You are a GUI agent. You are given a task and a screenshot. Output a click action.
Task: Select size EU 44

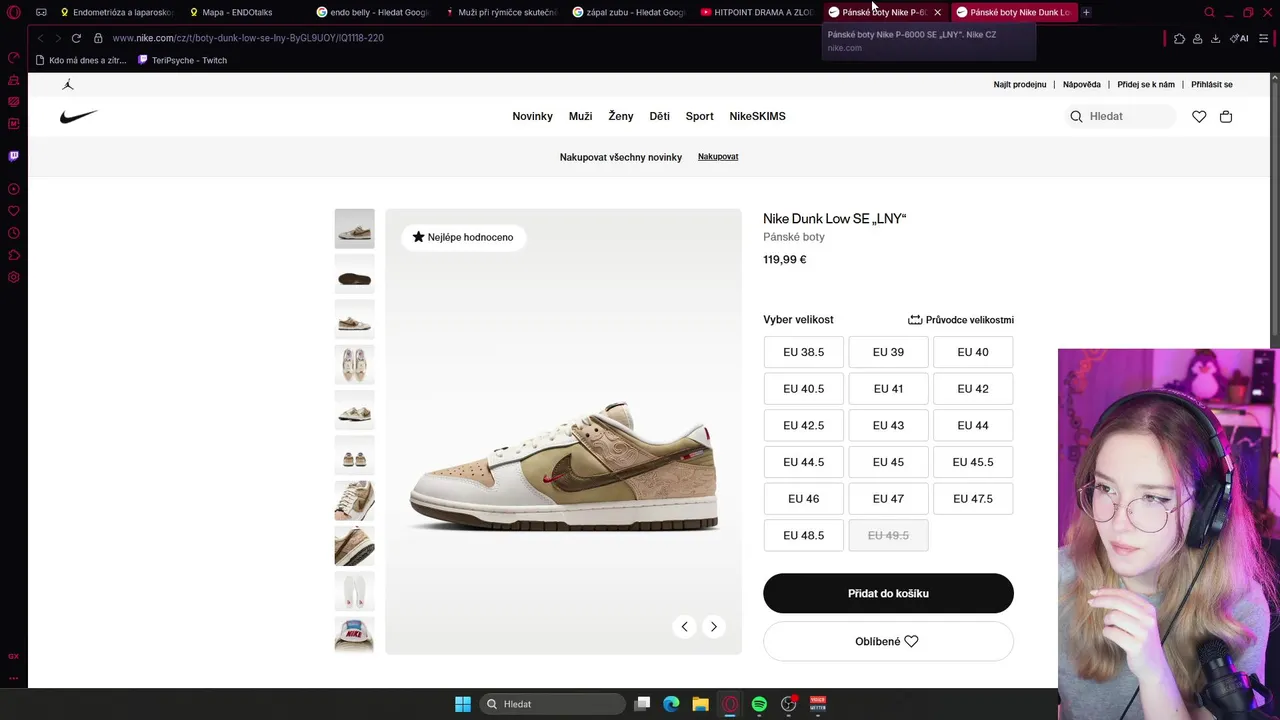(x=973, y=425)
